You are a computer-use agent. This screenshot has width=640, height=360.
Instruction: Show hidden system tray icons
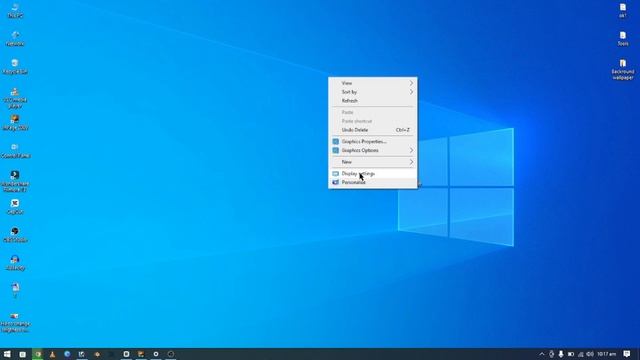[542, 354]
